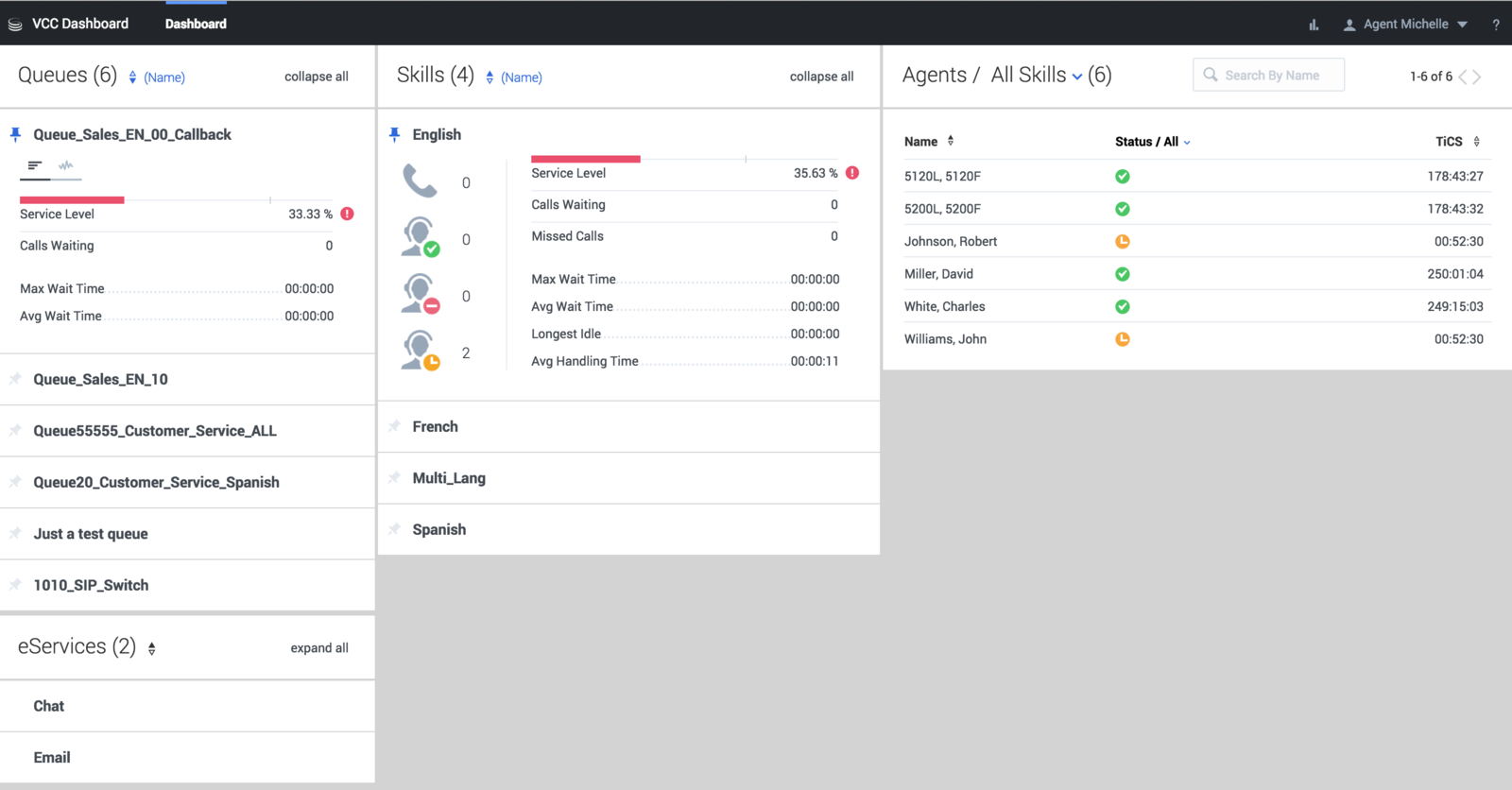1512x790 pixels.
Task: Pin the Multi_Lang skill
Action: click(394, 478)
